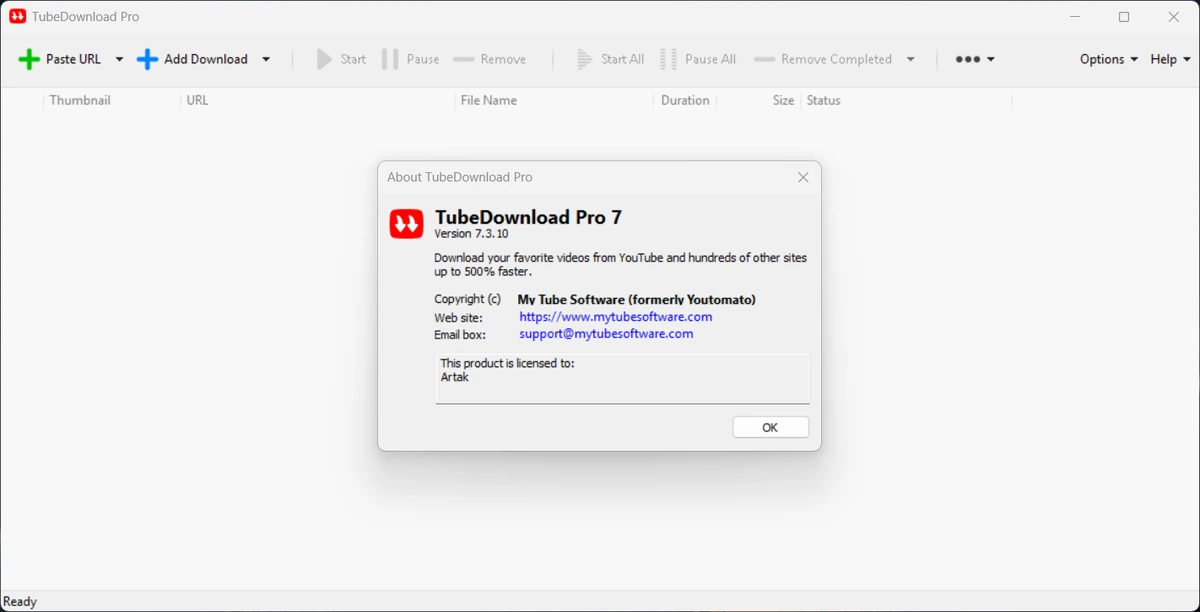Click OK in the About dialog
The height and width of the screenshot is (612, 1200).
[770, 427]
